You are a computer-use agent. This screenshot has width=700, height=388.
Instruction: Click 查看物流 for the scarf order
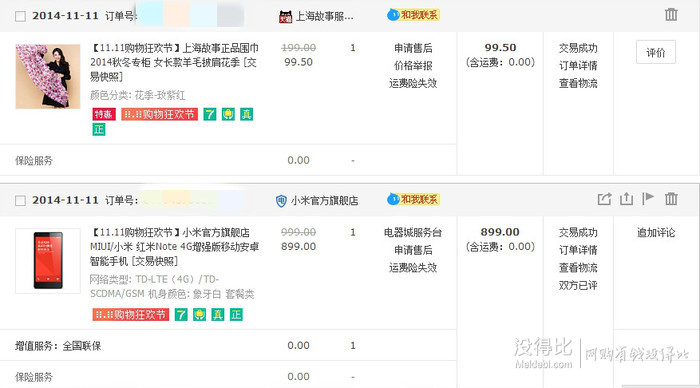[x=578, y=83]
